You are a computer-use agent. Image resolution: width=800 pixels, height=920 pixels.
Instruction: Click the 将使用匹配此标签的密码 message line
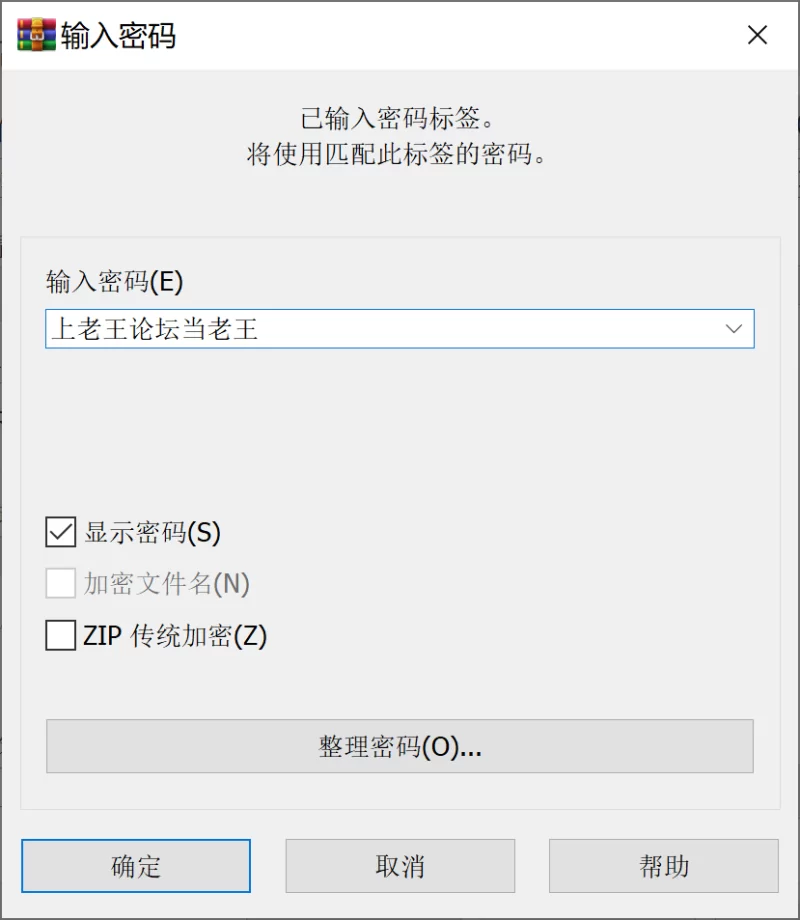coord(398,156)
